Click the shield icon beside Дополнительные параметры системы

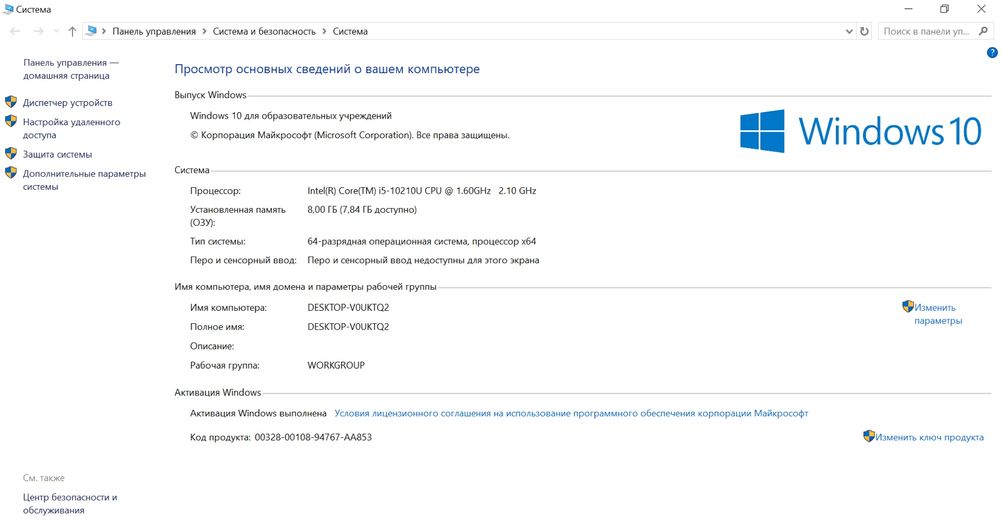tap(11, 172)
